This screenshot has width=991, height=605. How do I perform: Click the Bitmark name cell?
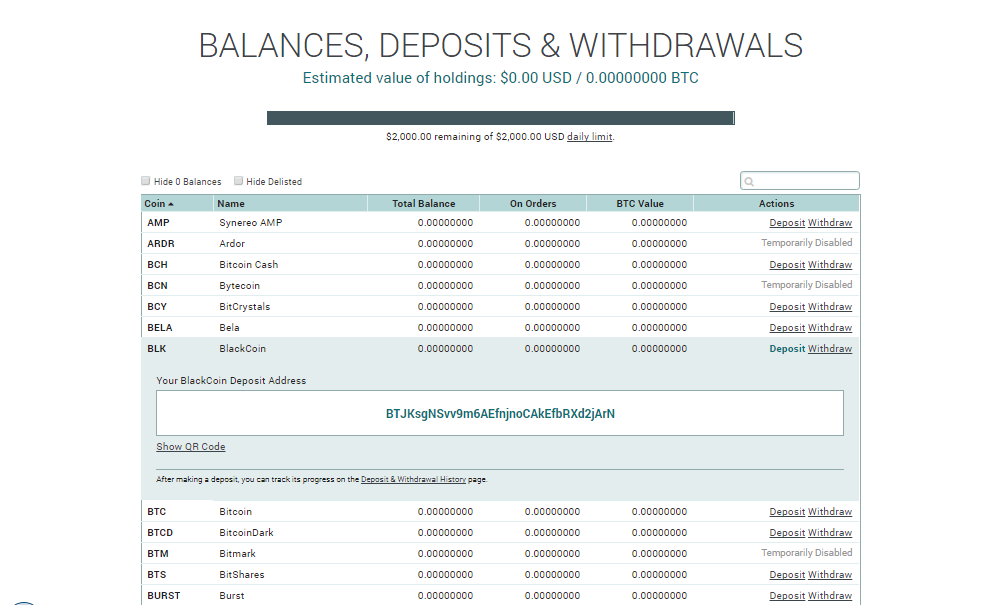pos(237,553)
